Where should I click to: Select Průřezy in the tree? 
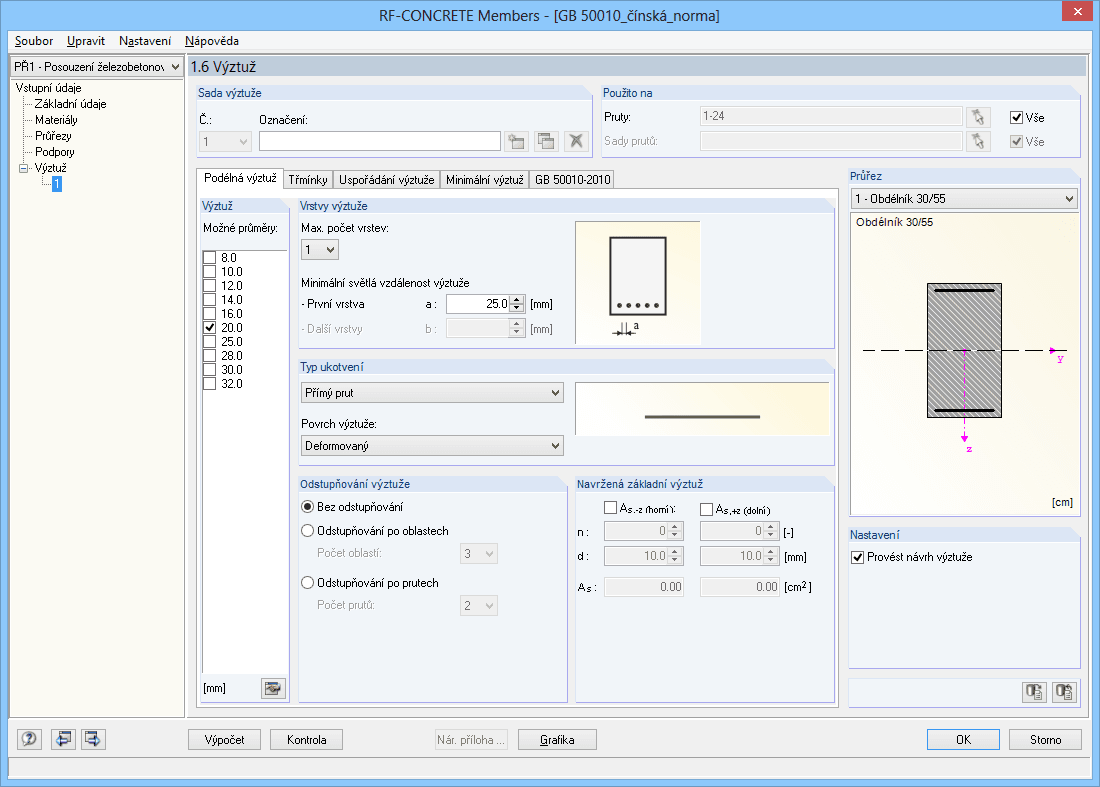(x=53, y=136)
